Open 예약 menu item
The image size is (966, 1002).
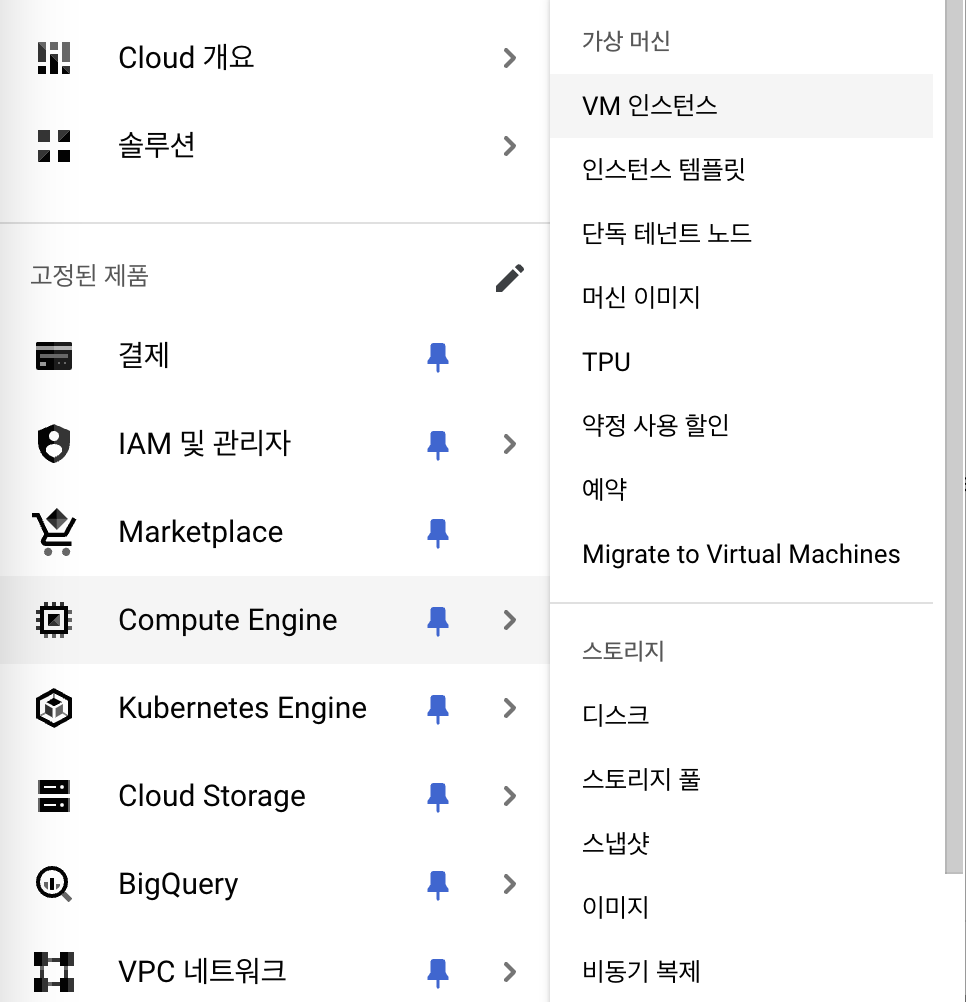pyautogui.click(x=741, y=489)
